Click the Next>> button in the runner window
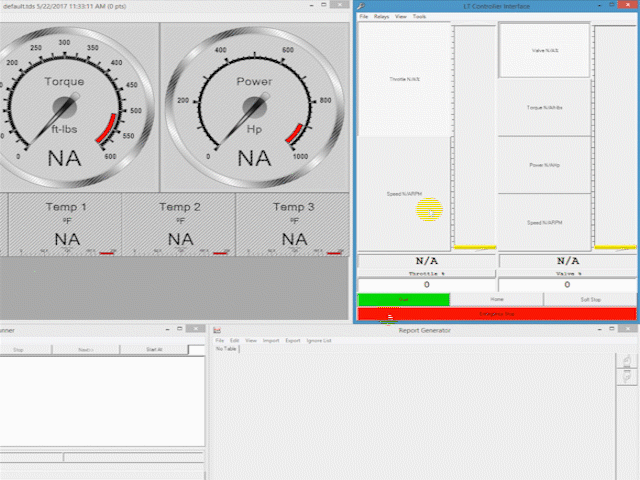The height and width of the screenshot is (480, 640). [x=86, y=350]
